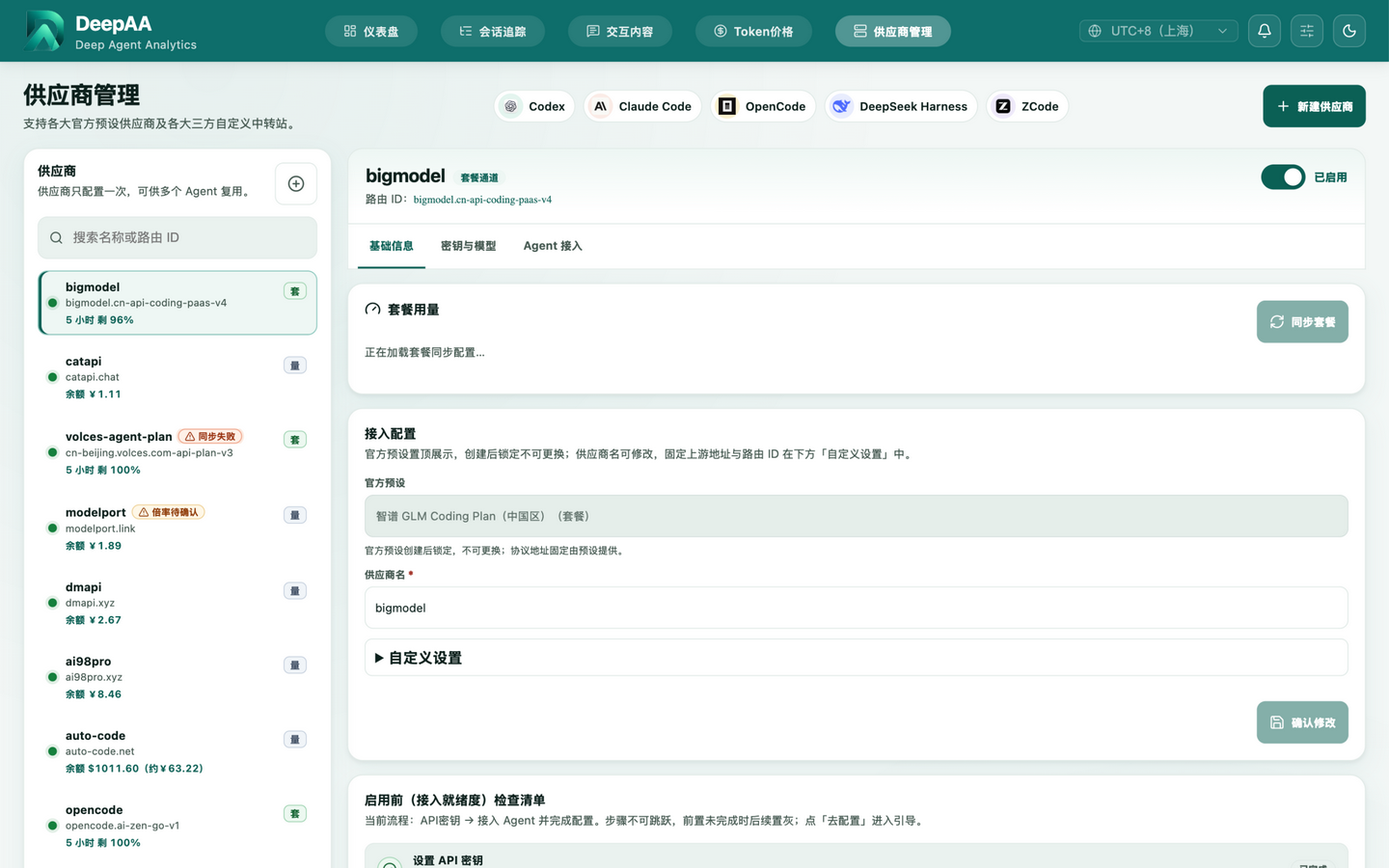Click the 新建供应商 button
Screen dimensions: 1389x868
[x=1314, y=106]
